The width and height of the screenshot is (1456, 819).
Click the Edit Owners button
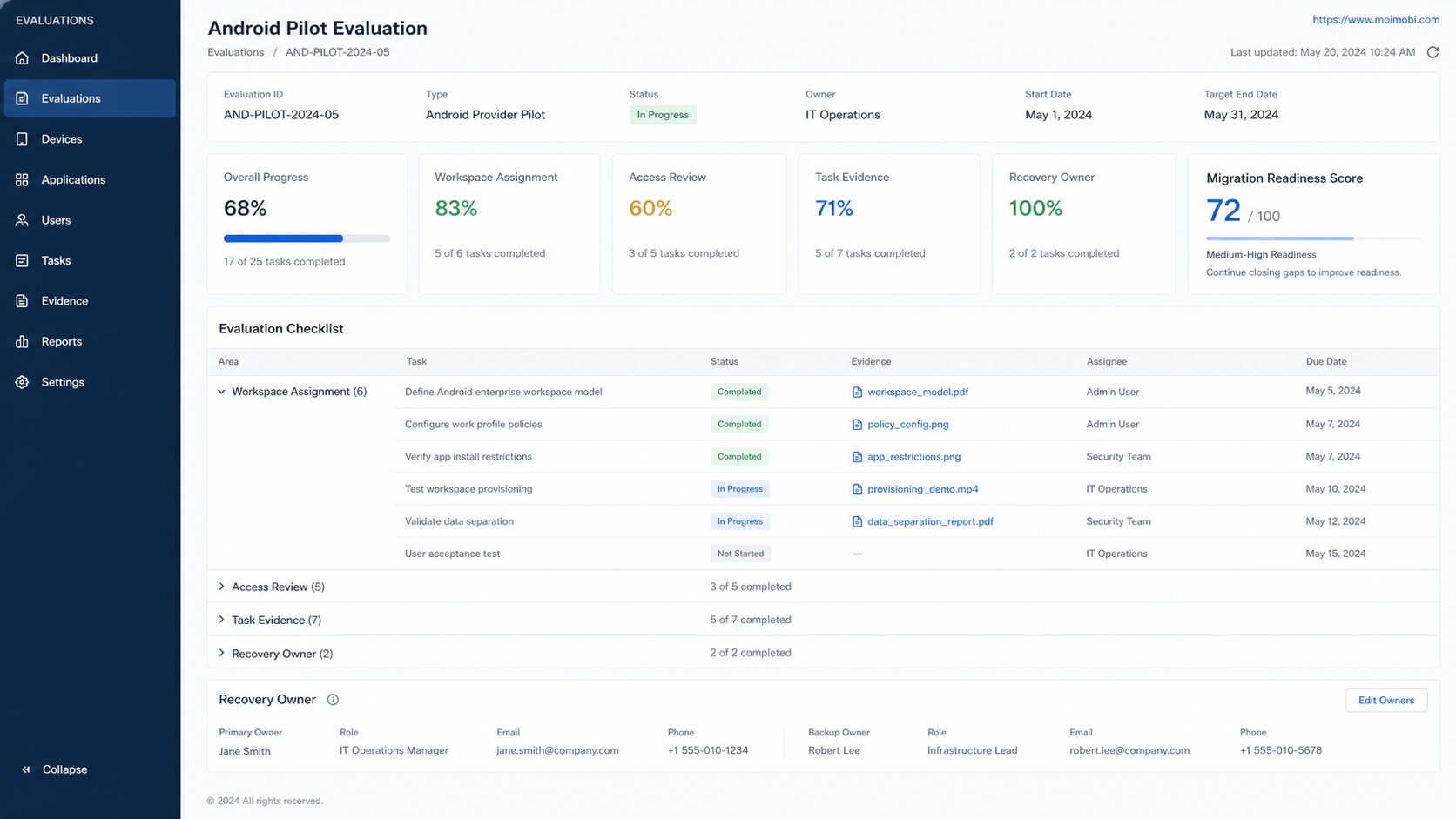(1385, 700)
